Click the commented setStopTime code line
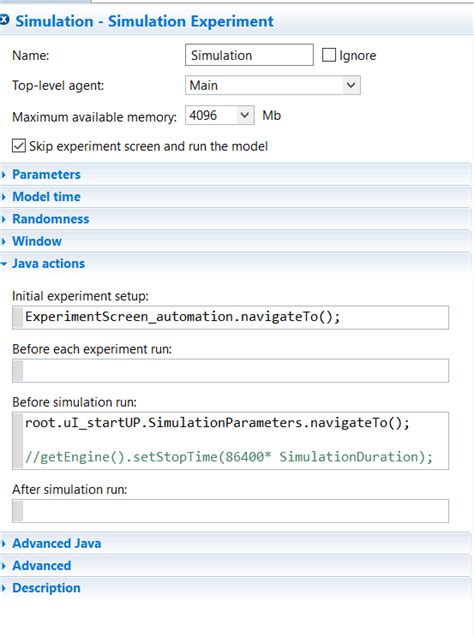This screenshot has width=474, height=636. point(229,457)
